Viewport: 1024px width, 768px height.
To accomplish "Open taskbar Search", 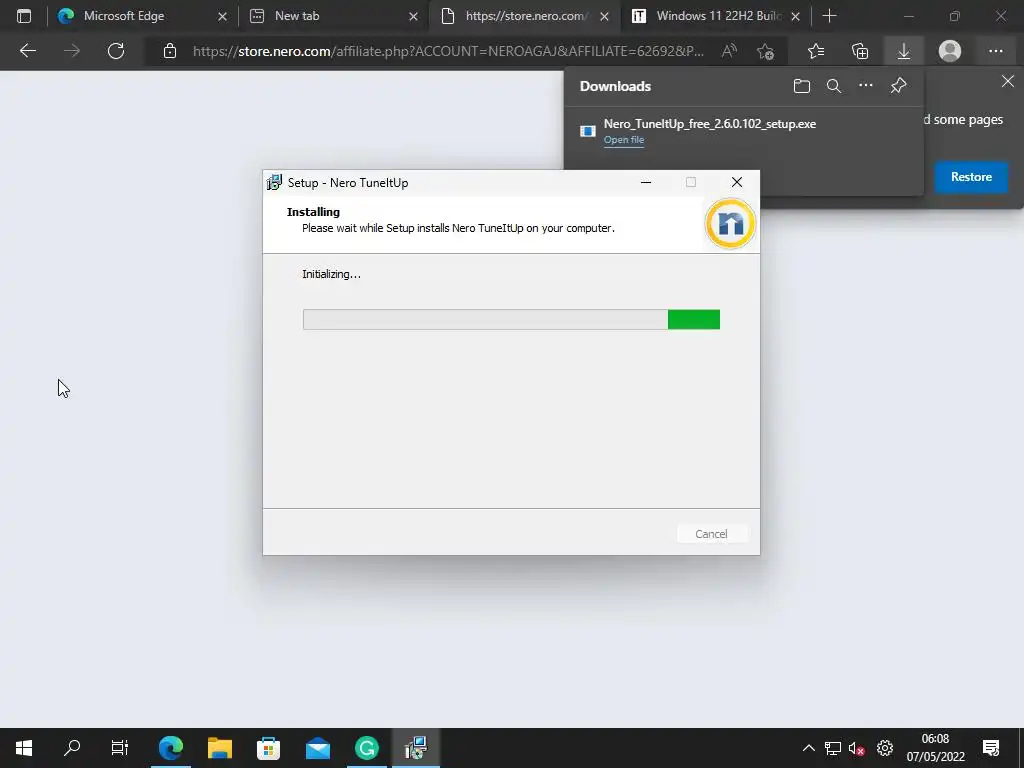I will click(72, 748).
